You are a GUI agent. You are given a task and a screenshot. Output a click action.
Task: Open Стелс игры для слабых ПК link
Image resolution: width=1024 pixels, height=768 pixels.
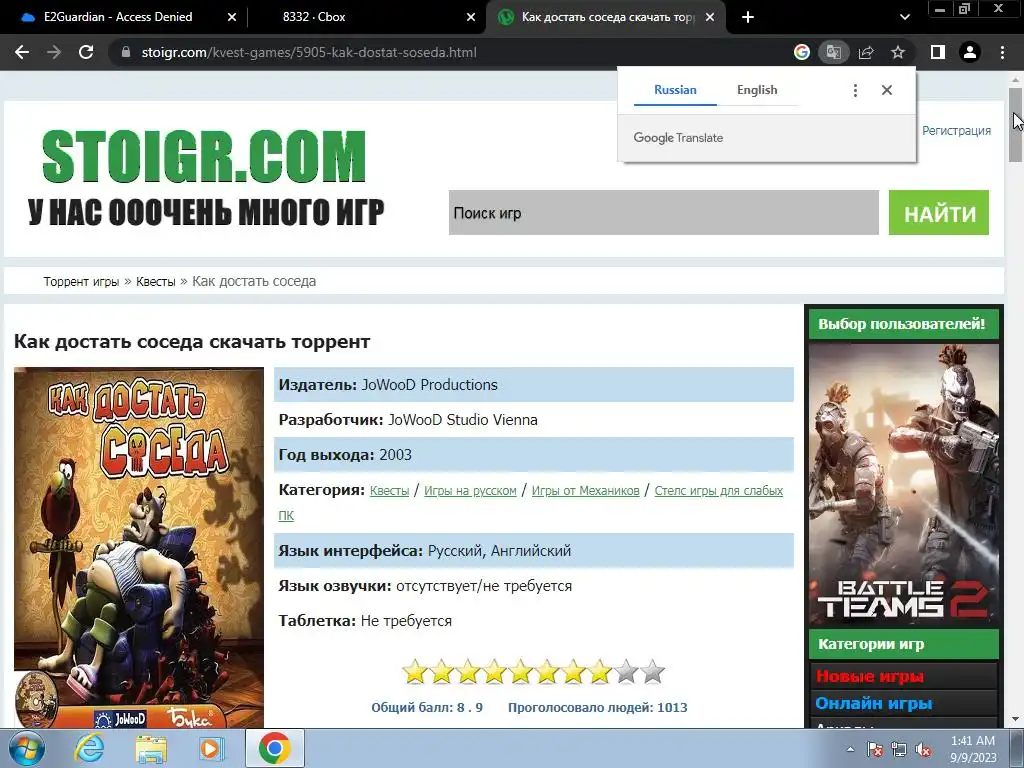point(718,490)
